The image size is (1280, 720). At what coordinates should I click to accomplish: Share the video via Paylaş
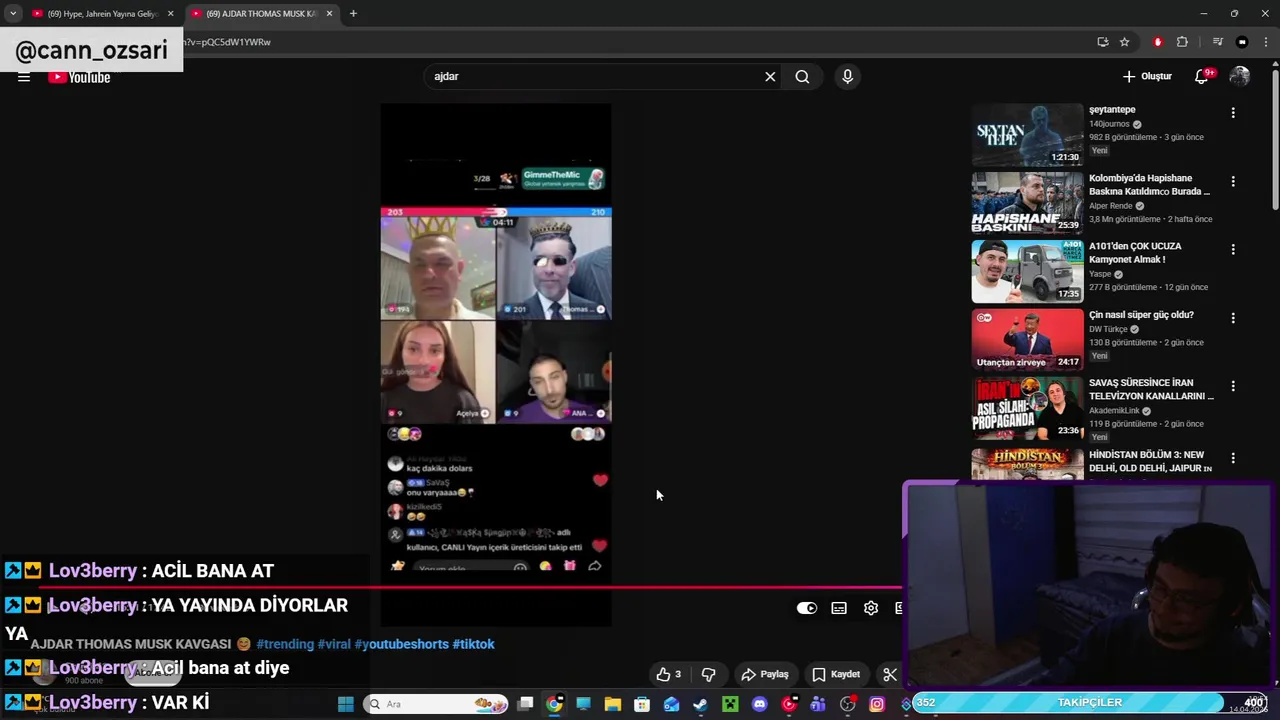coord(765,674)
